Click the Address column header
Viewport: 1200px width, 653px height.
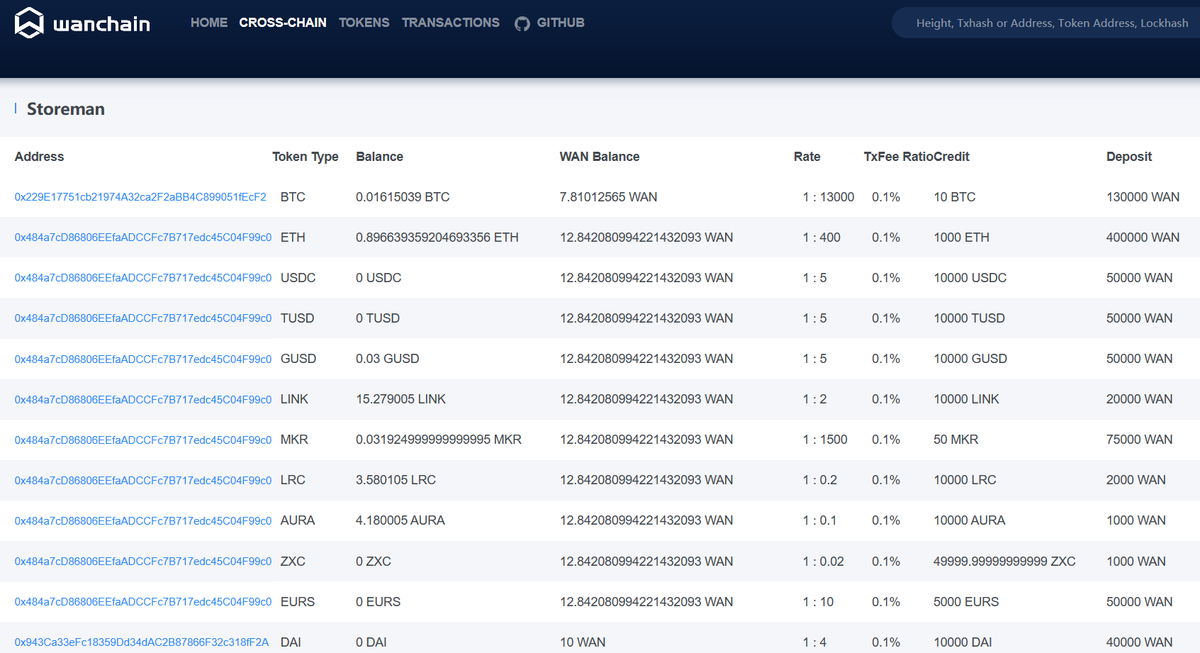pos(39,157)
